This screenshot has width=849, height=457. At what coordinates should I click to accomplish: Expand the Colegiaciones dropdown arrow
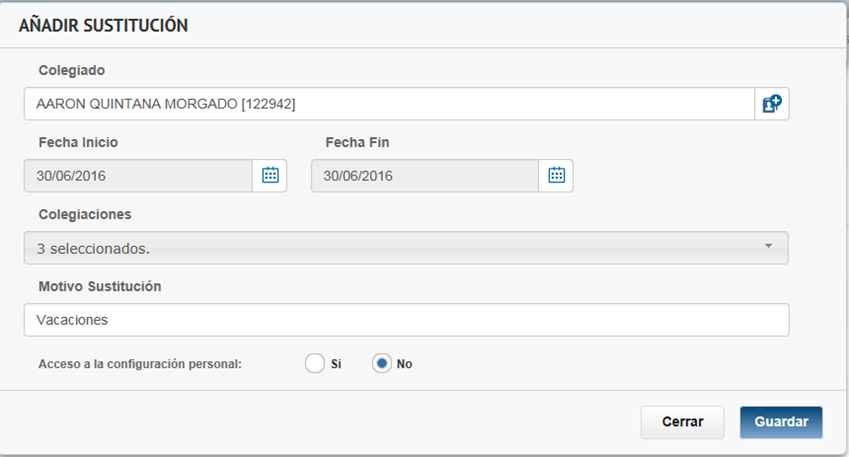768,246
